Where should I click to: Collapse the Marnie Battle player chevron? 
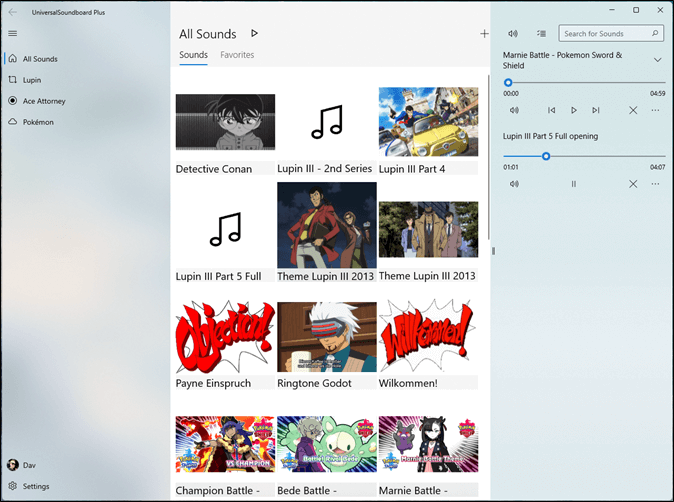tap(657, 60)
